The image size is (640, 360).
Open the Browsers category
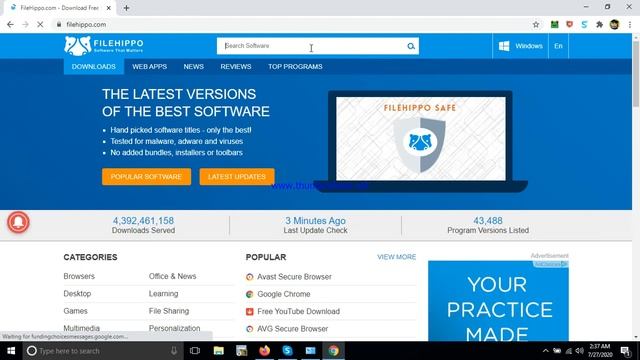coord(79,276)
